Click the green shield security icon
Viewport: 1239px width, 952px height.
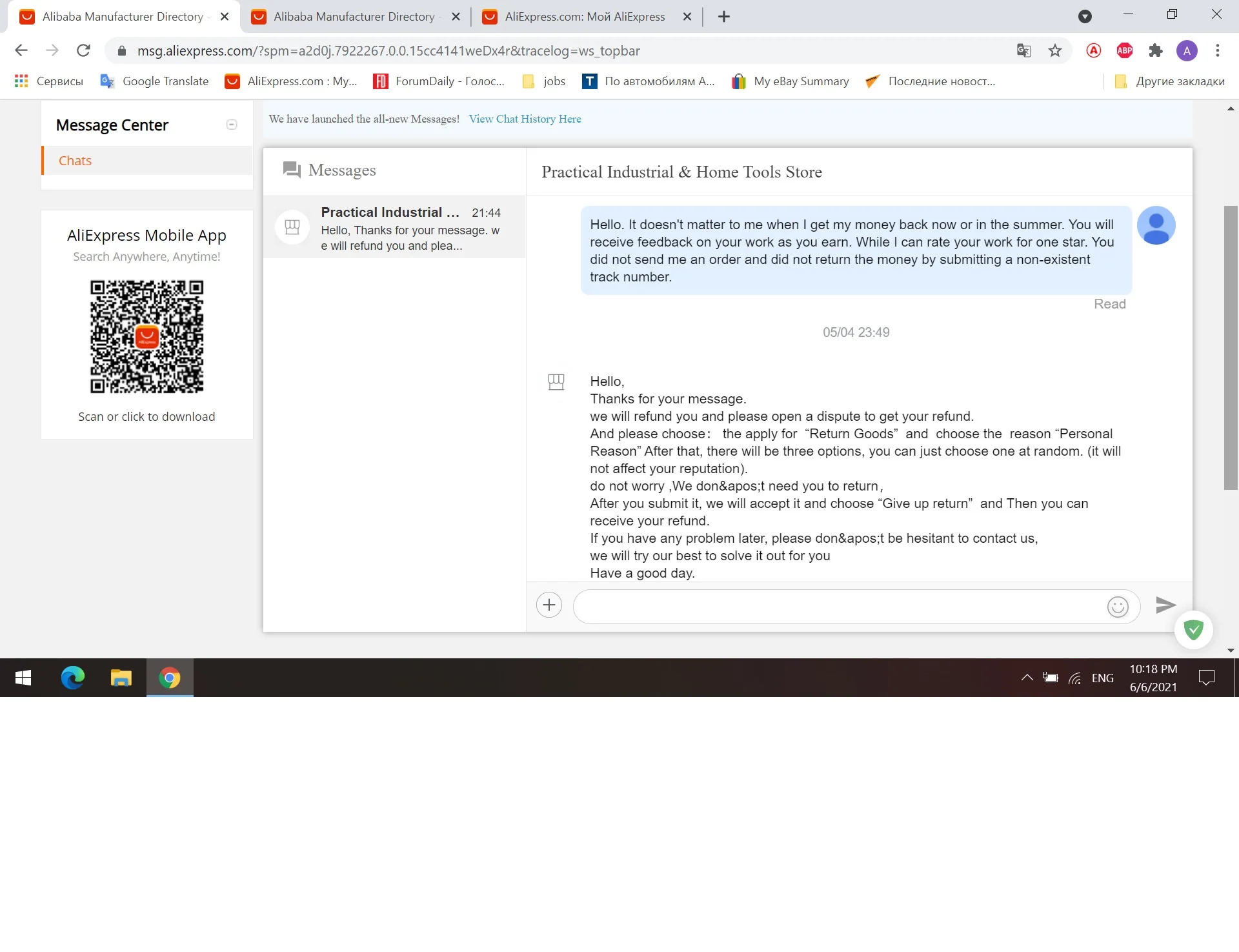point(1194,629)
